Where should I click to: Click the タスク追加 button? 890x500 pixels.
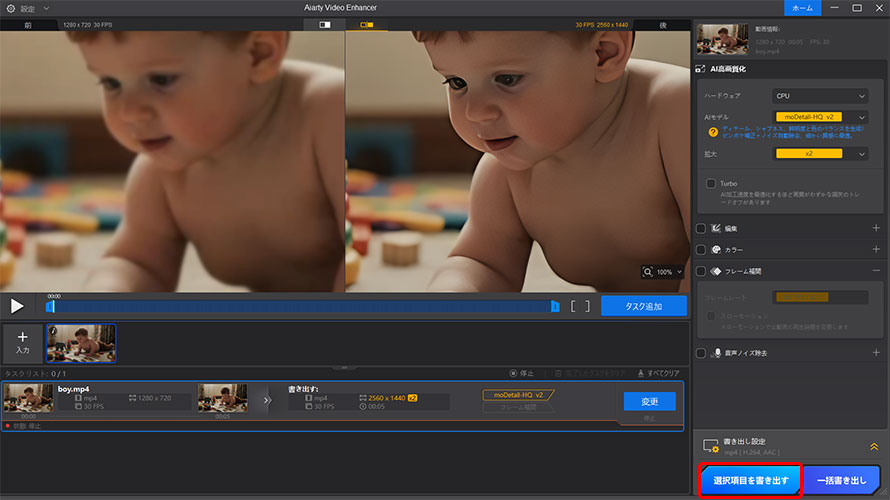(644, 306)
